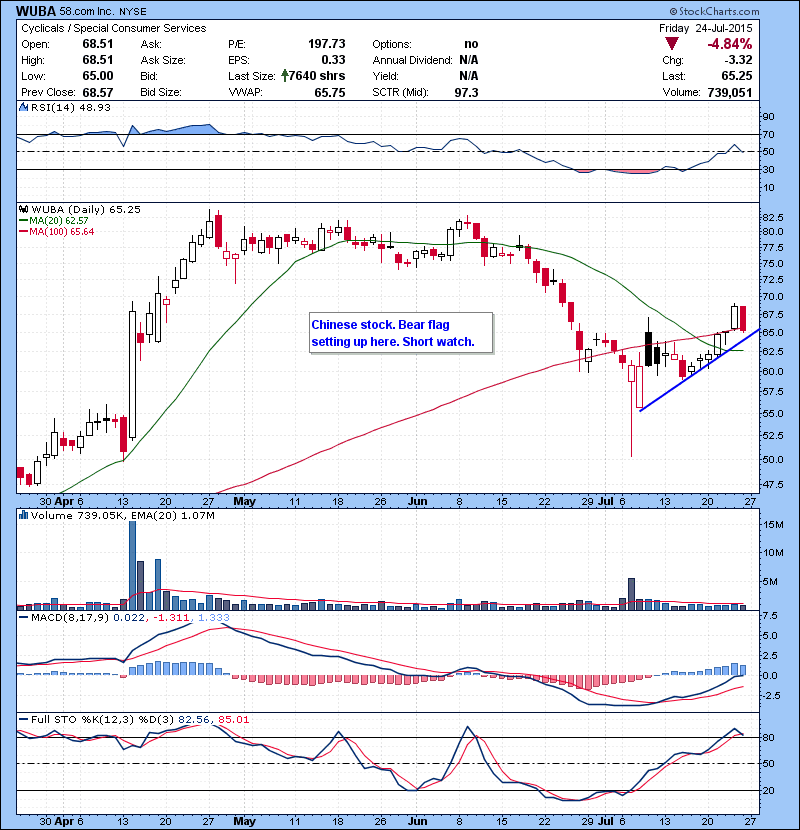Click the WUBA (Daily) 65.25 legend
Screen dimensions: 800x830
click(x=86, y=210)
